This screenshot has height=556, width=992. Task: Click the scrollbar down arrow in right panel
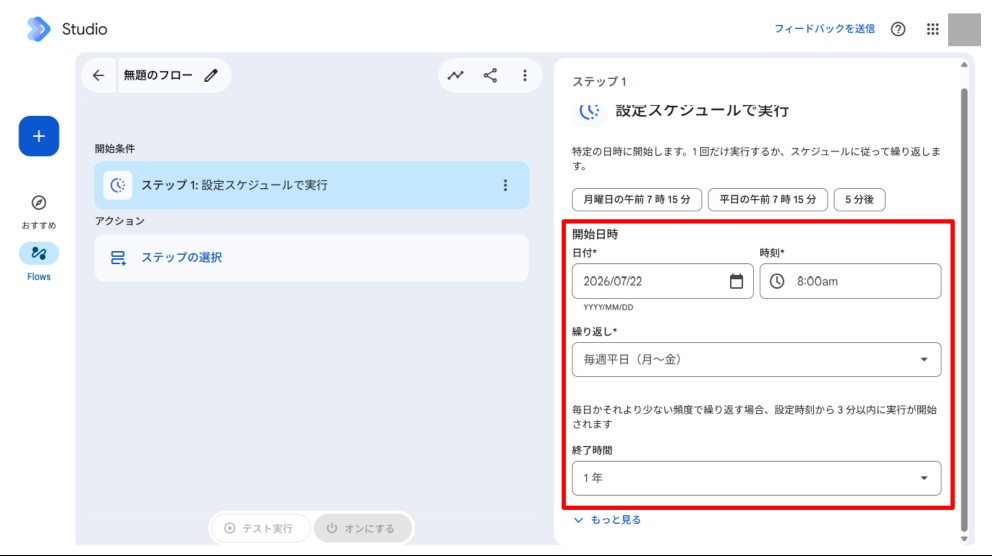(964, 539)
